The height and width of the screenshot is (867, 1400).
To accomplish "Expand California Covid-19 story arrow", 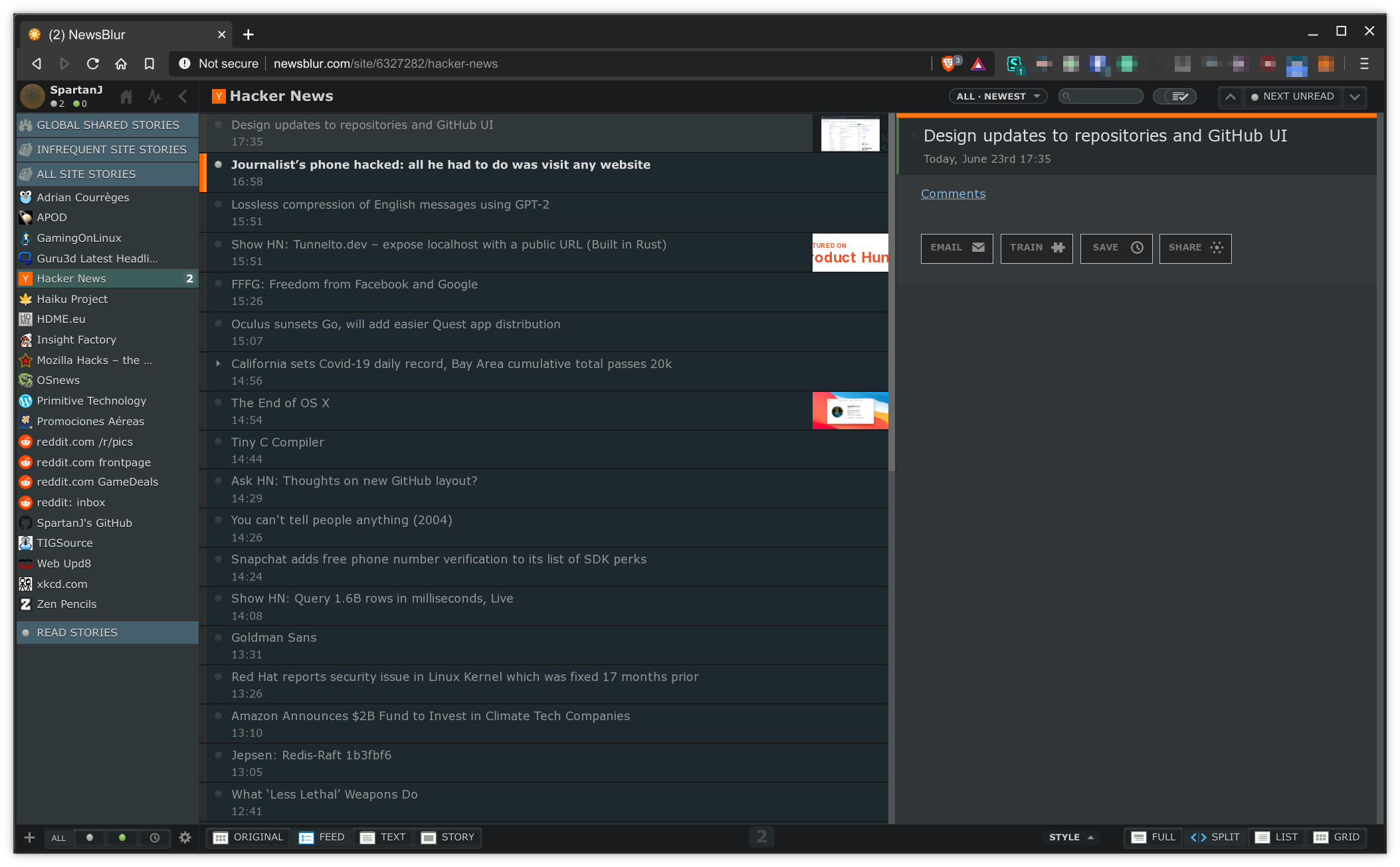I will pyautogui.click(x=218, y=363).
